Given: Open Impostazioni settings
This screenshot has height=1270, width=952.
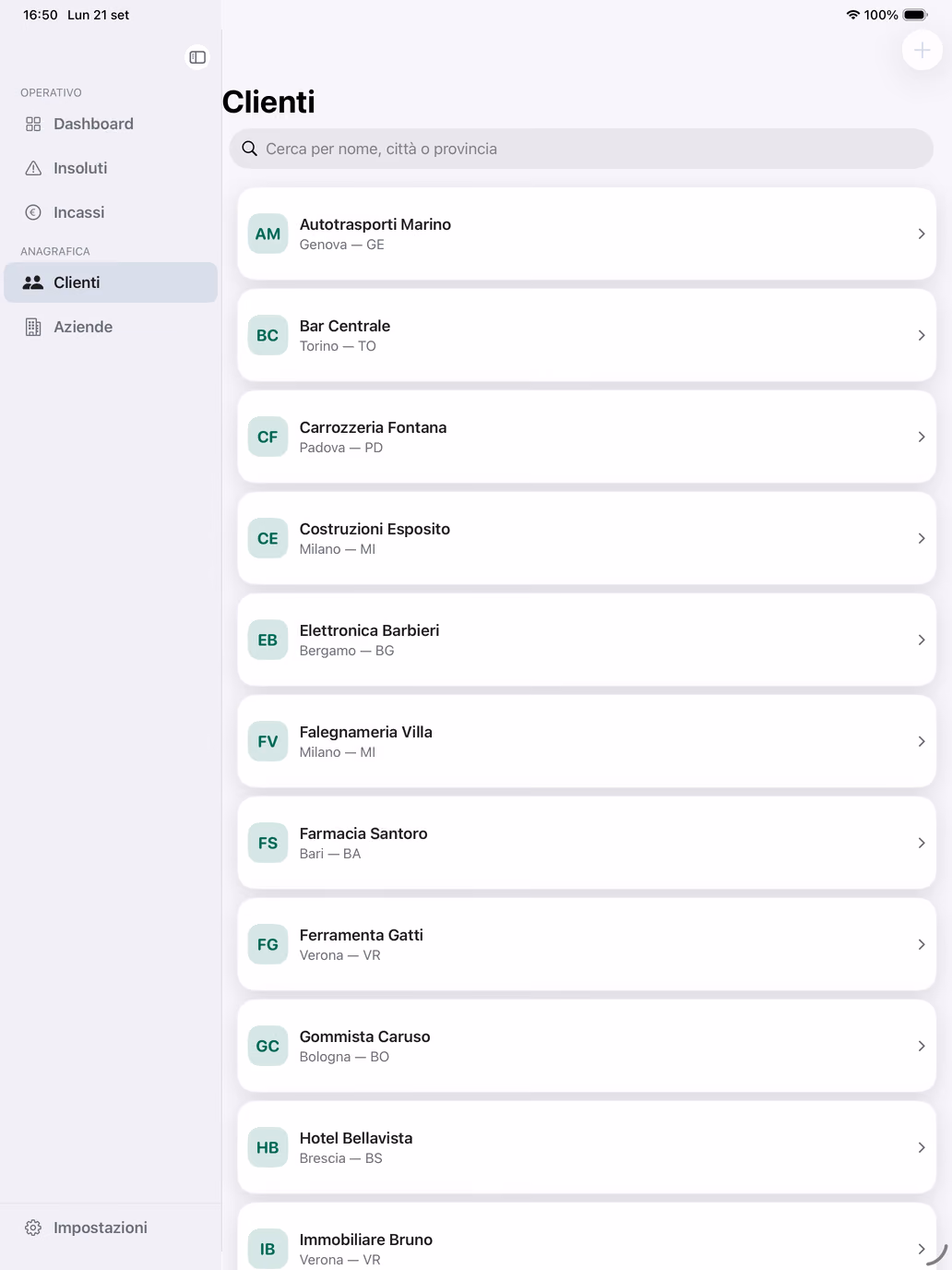Looking at the screenshot, I should (111, 1228).
